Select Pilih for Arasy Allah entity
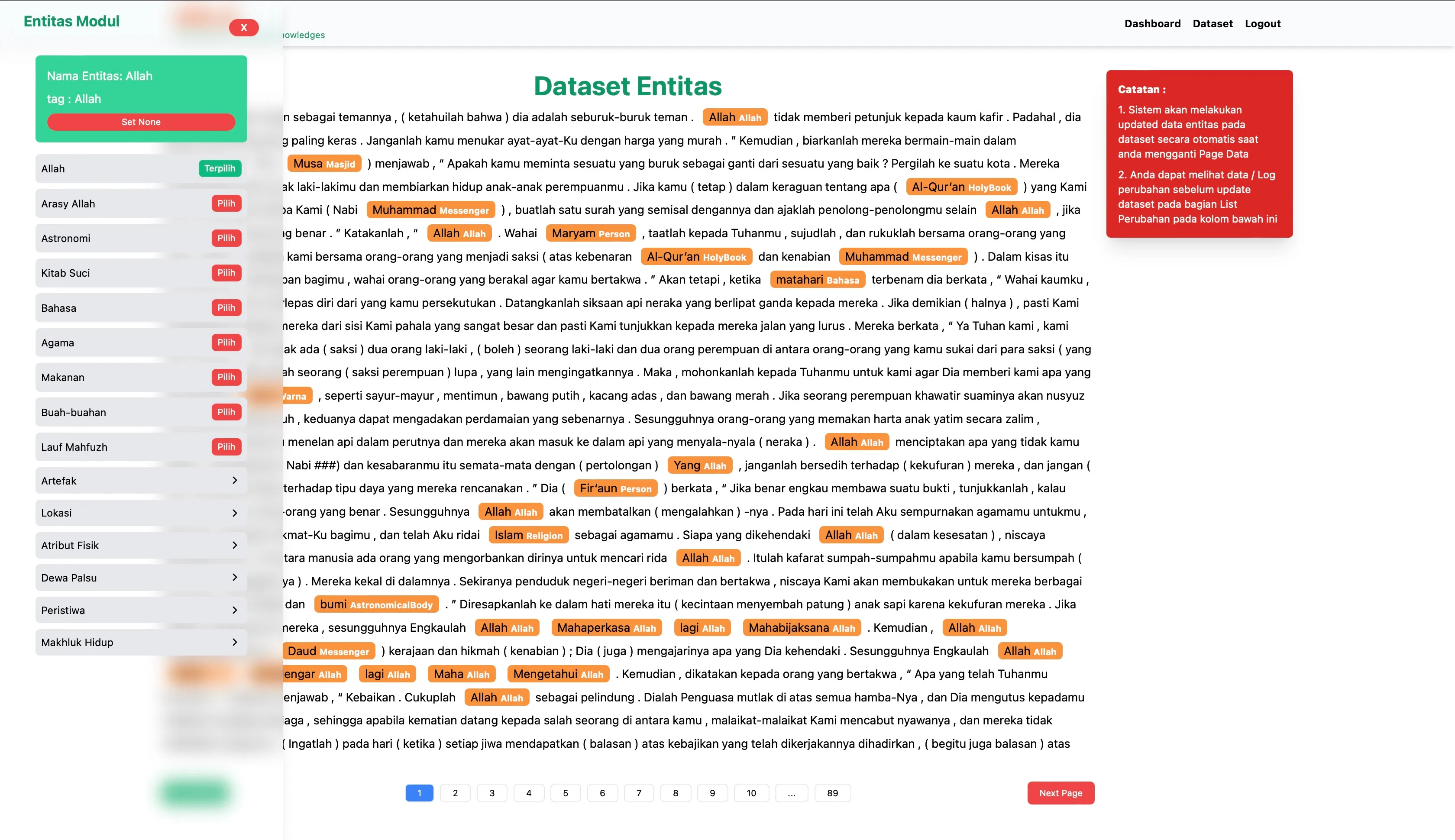Screen dimensions: 1455x840 pos(226,203)
